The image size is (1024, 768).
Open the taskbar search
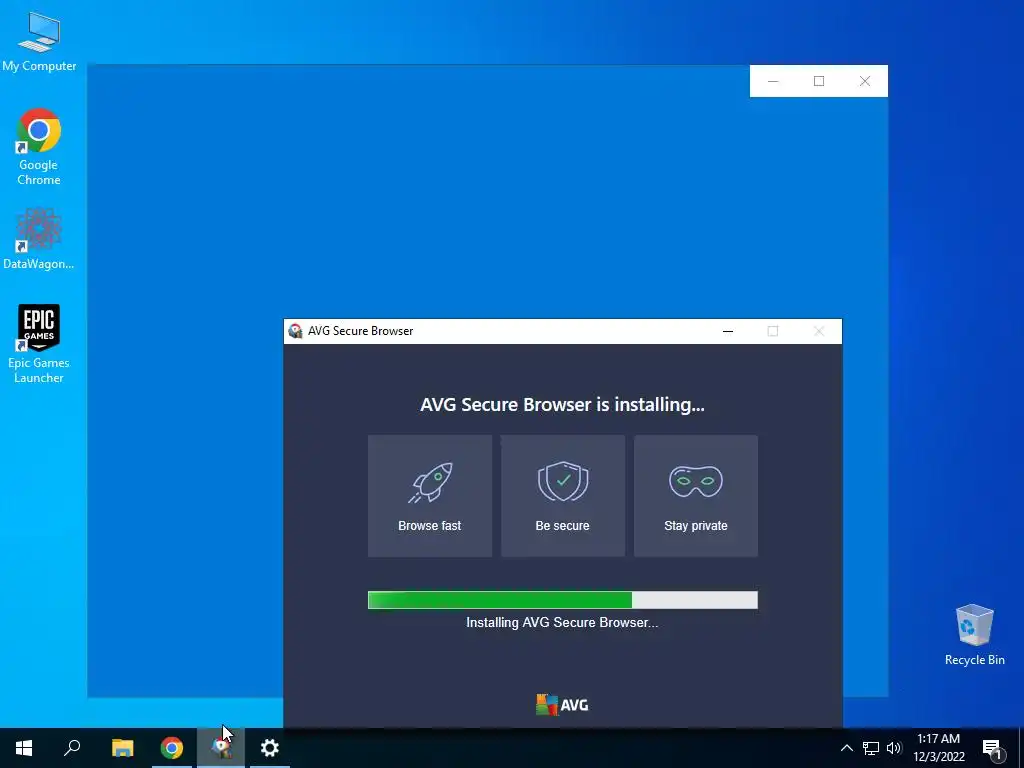tap(72, 748)
